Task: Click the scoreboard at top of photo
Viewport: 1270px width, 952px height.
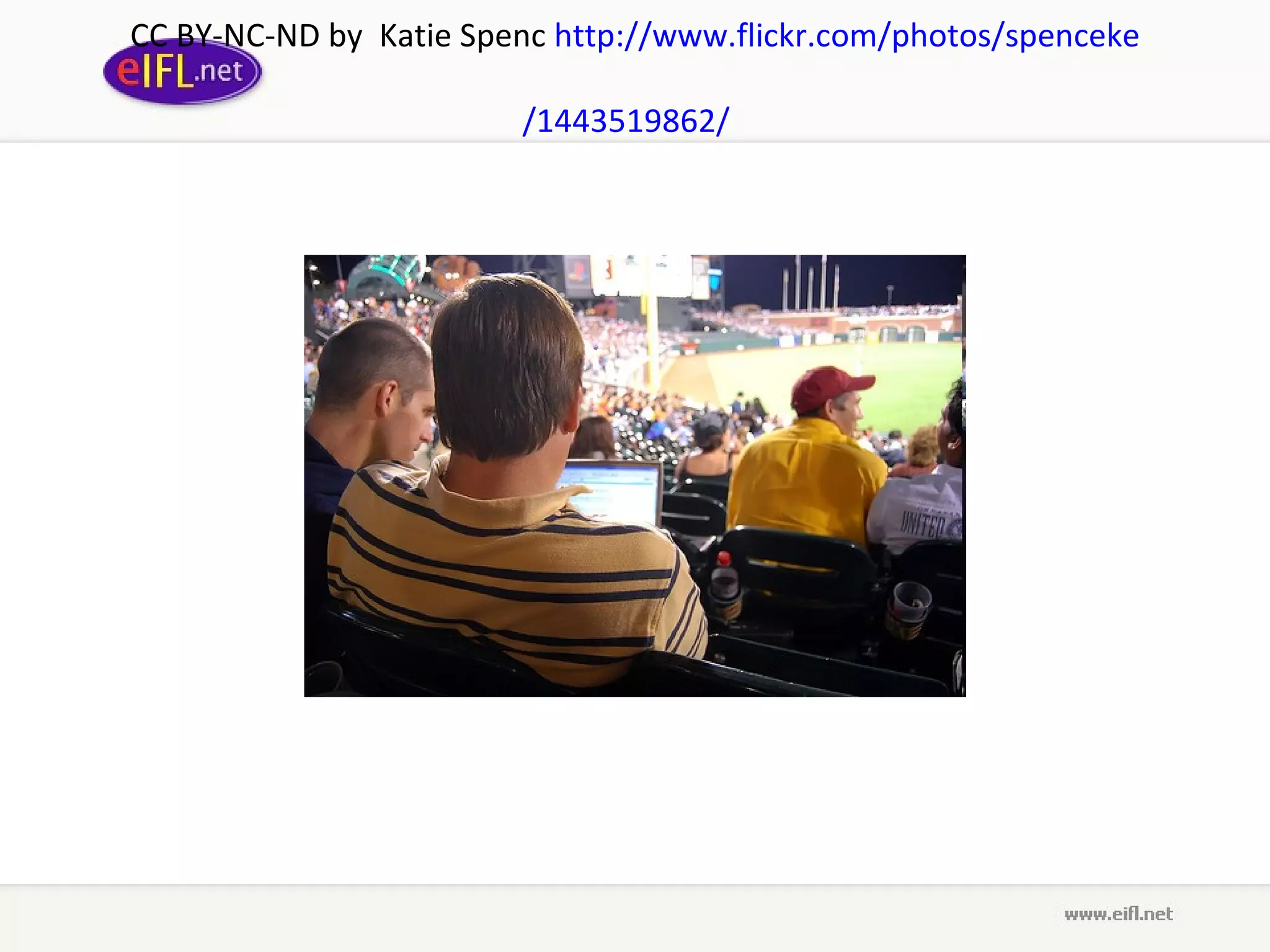Action: 645,275
